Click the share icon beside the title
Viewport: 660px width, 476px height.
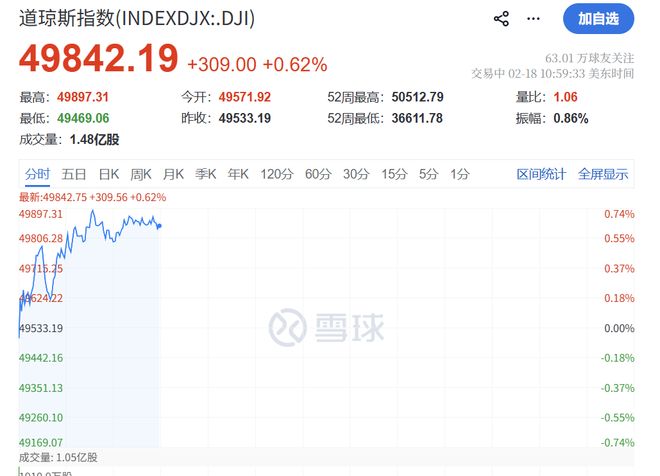pyautogui.click(x=502, y=19)
